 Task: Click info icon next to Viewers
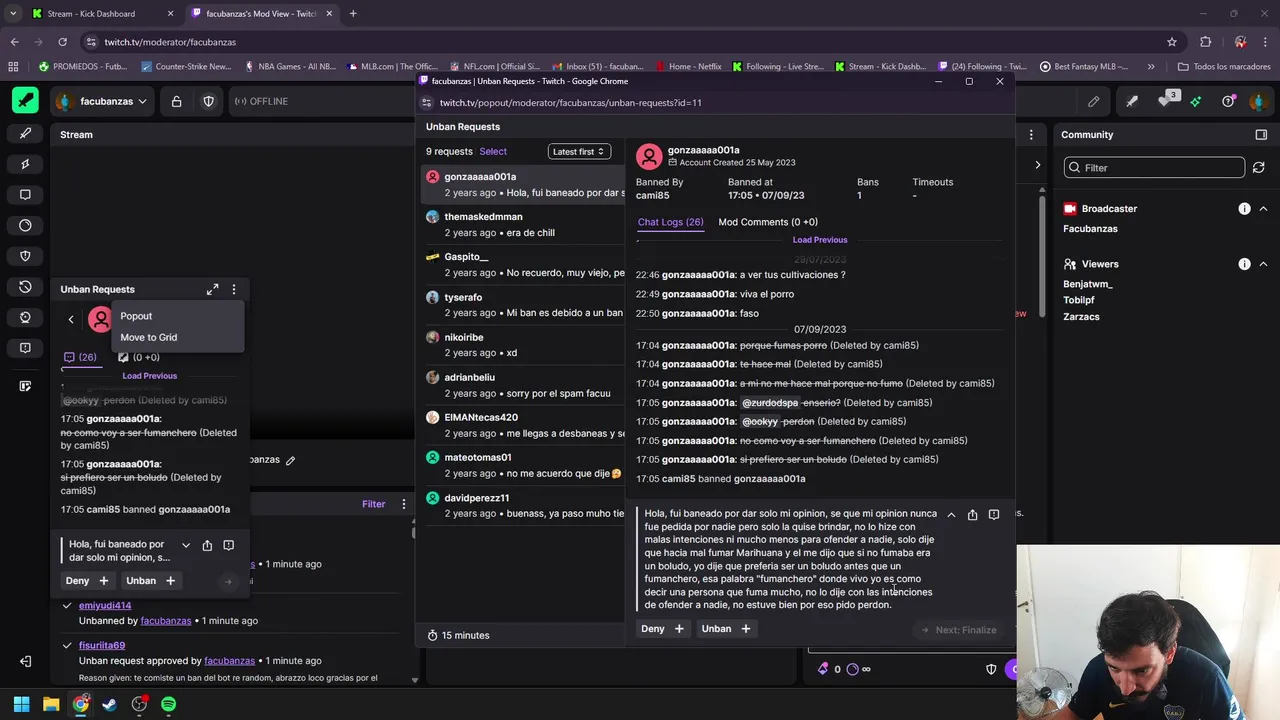pyautogui.click(x=1244, y=264)
